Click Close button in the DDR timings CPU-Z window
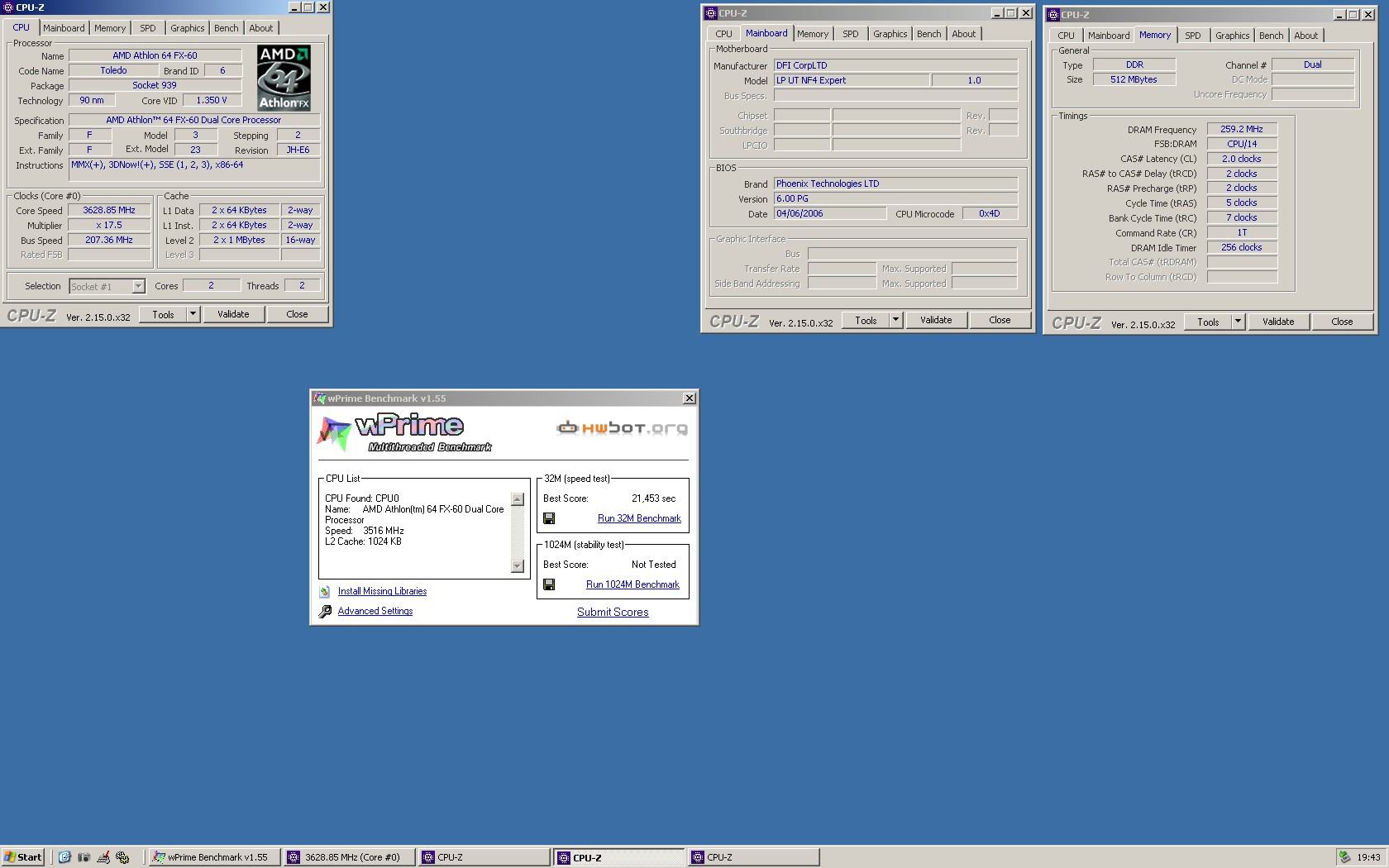Screen dimensions: 1389x868 pyautogui.click(x=1342, y=322)
